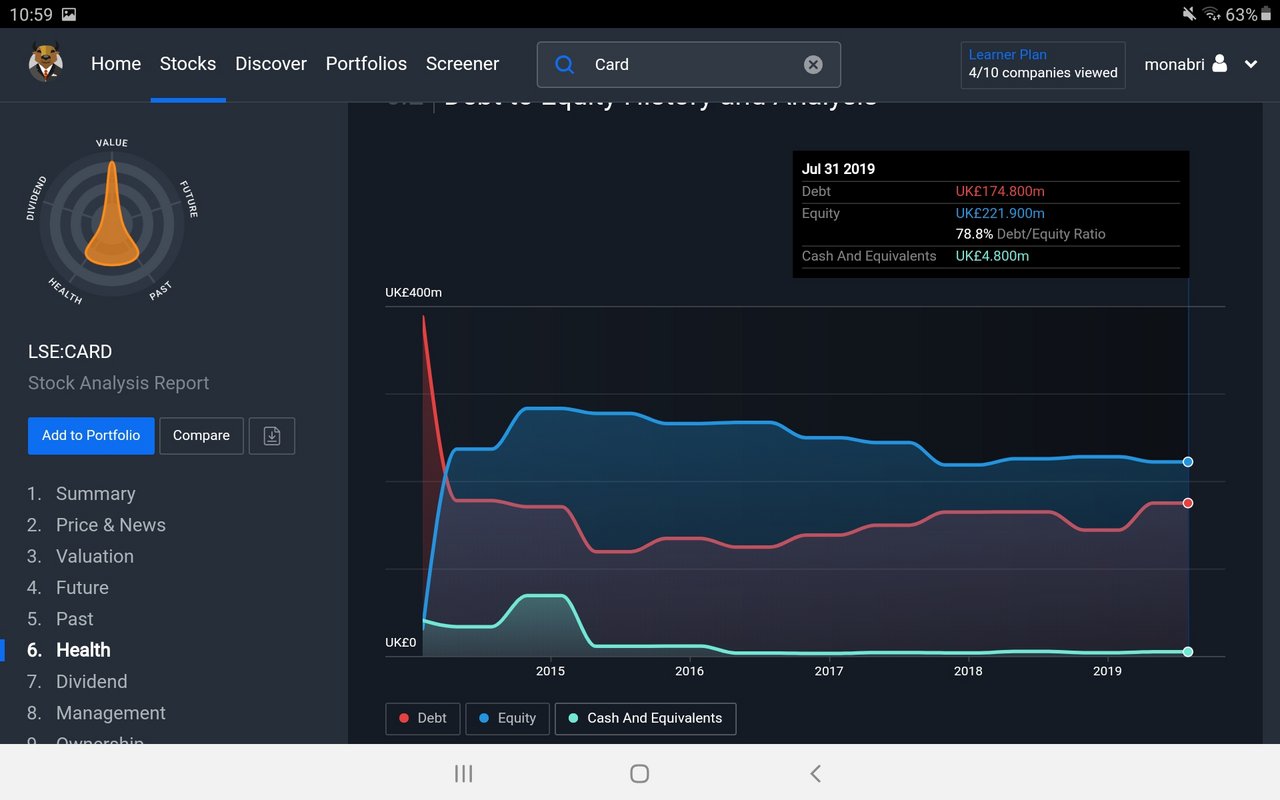This screenshot has height=800, width=1280.
Task: Download the report as PDF icon
Action: [x=272, y=436]
